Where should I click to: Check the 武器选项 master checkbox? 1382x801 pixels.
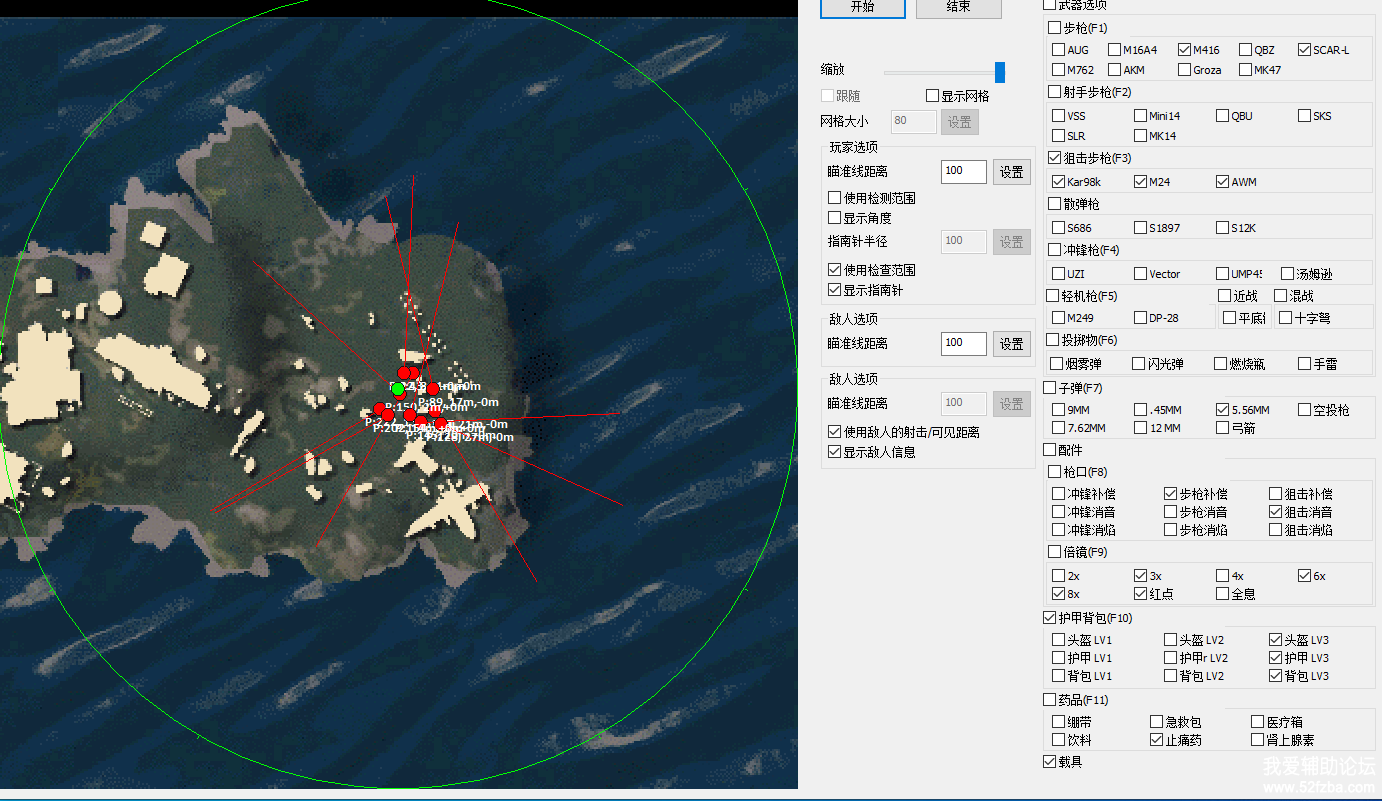click(x=1049, y=5)
